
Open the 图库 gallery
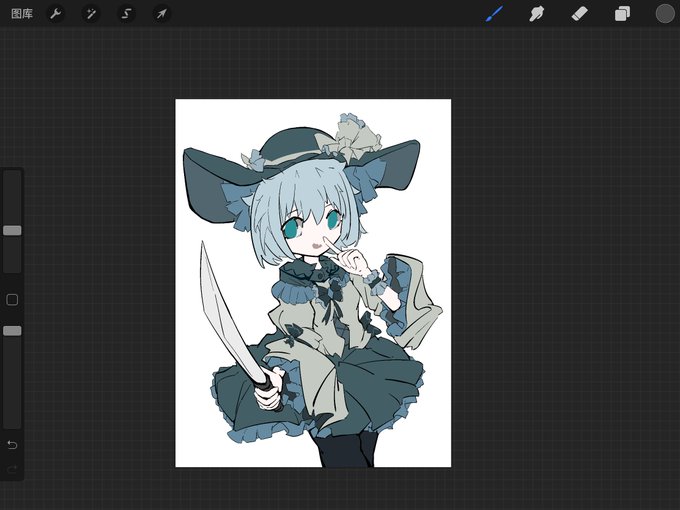22,14
